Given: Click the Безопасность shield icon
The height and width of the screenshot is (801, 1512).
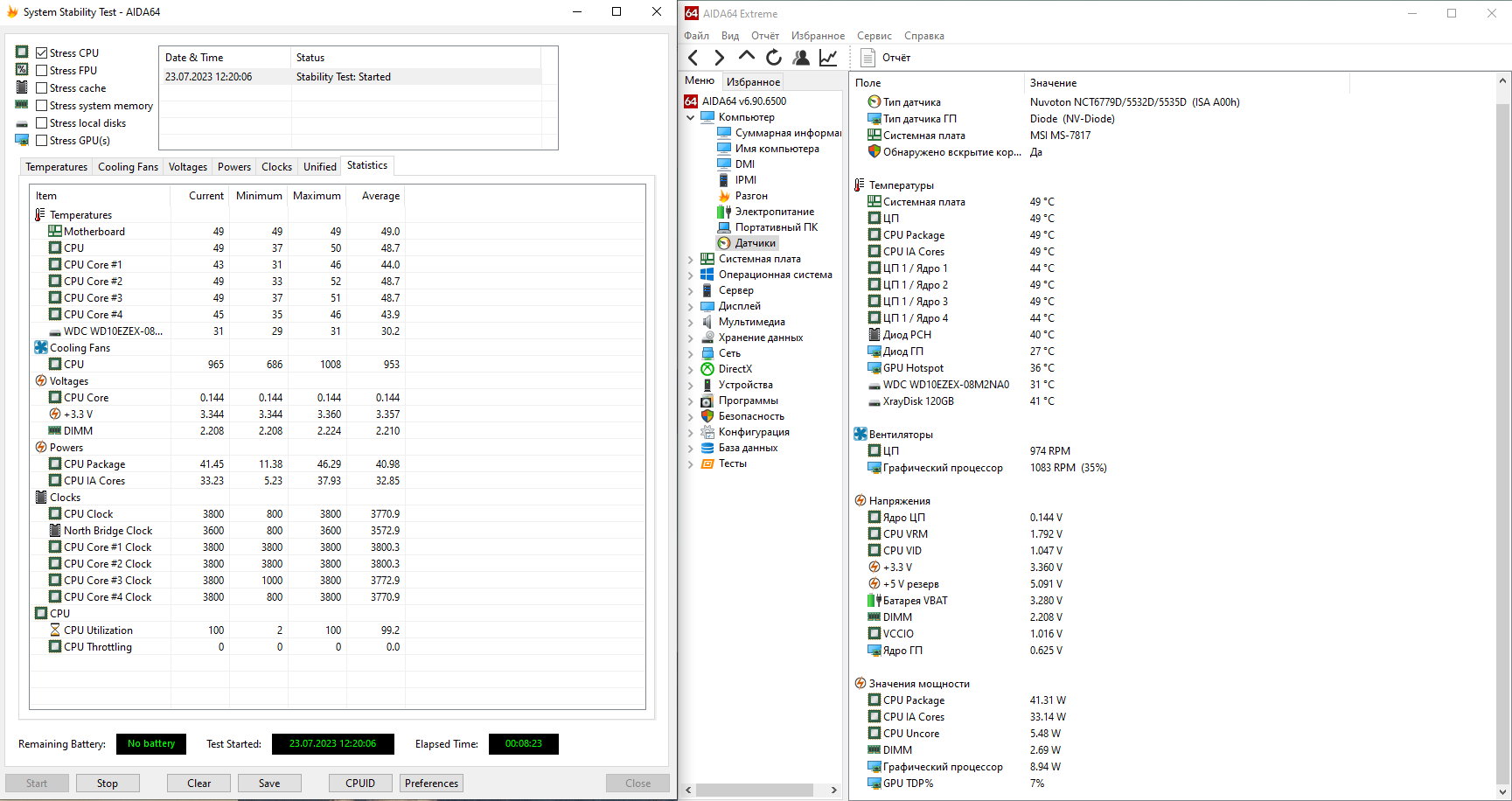Looking at the screenshot, I should click(707, 416).
